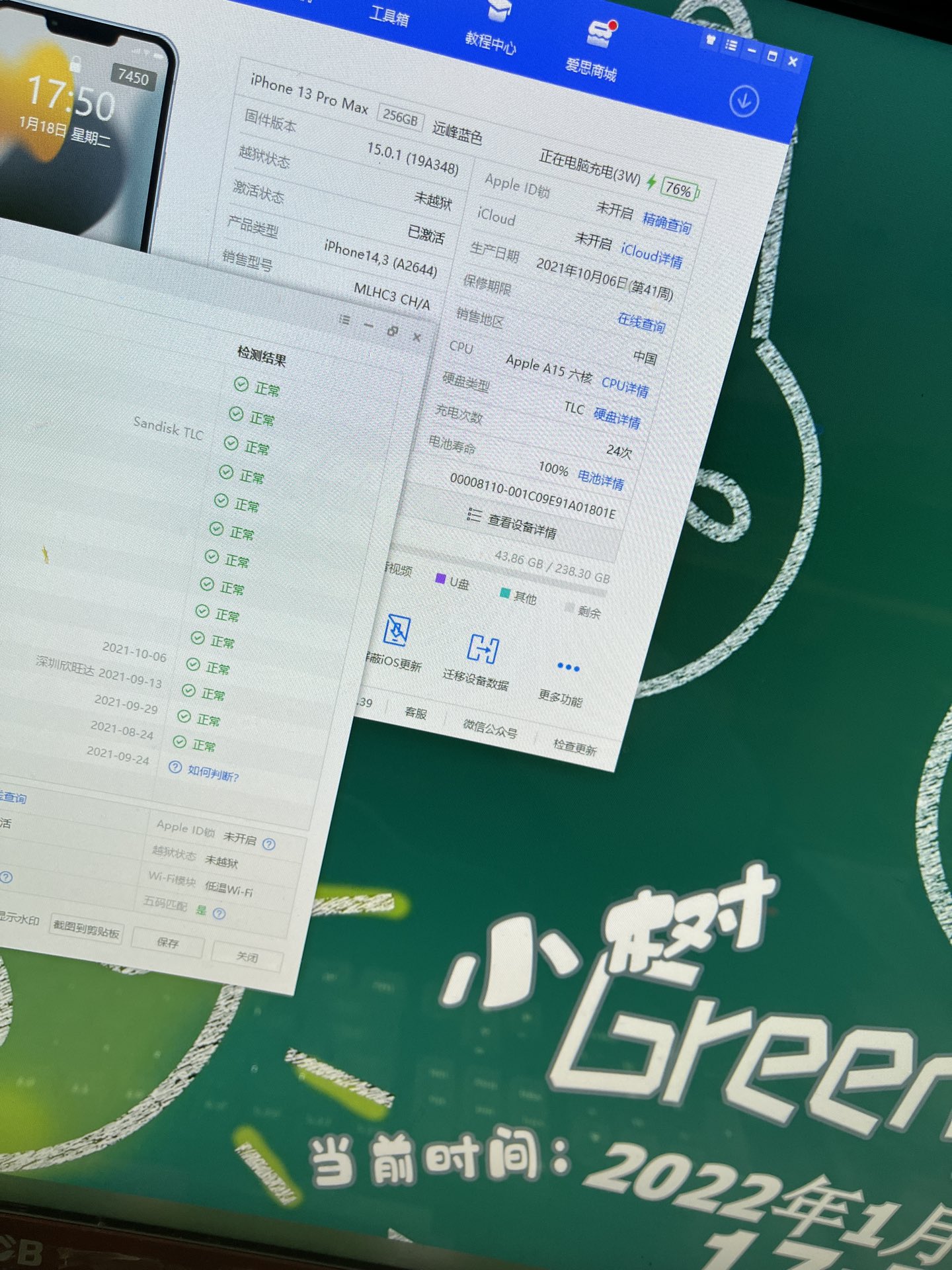Viewport: 952px width, 1270px height.
Task: Click the first 正常 check icon under 检测结果
Action: point(241,384)
